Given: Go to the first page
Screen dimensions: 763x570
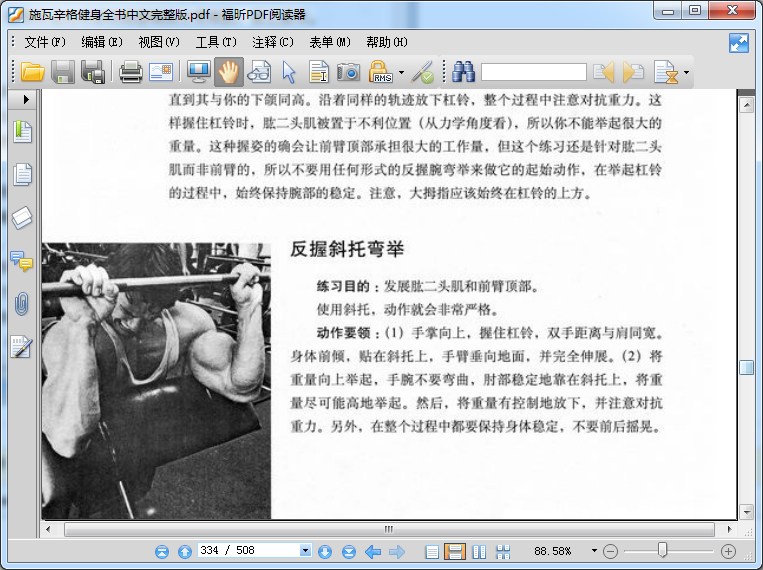Looking at the screenshot, I should click(162, 552).
